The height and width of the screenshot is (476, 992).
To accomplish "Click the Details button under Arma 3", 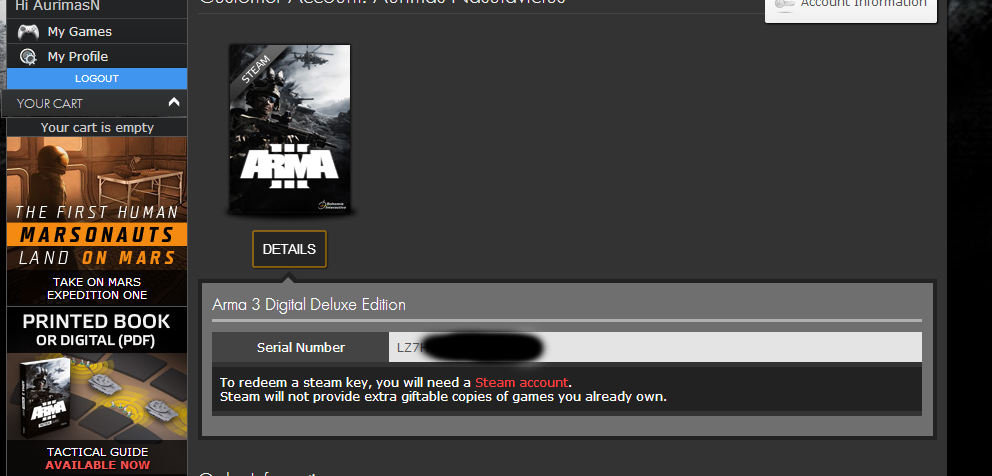I will click(289, 249).
